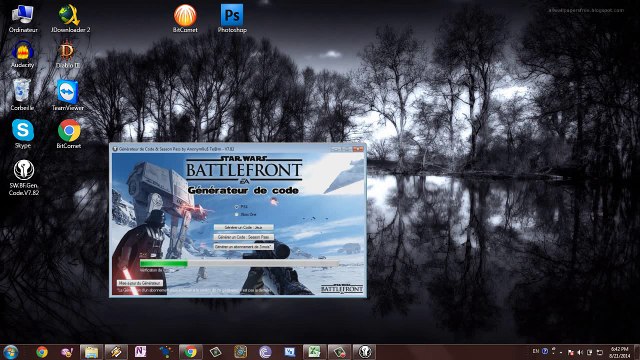Close the Générateur de Code window
640x360 pixels.
(x=358, y=149)
